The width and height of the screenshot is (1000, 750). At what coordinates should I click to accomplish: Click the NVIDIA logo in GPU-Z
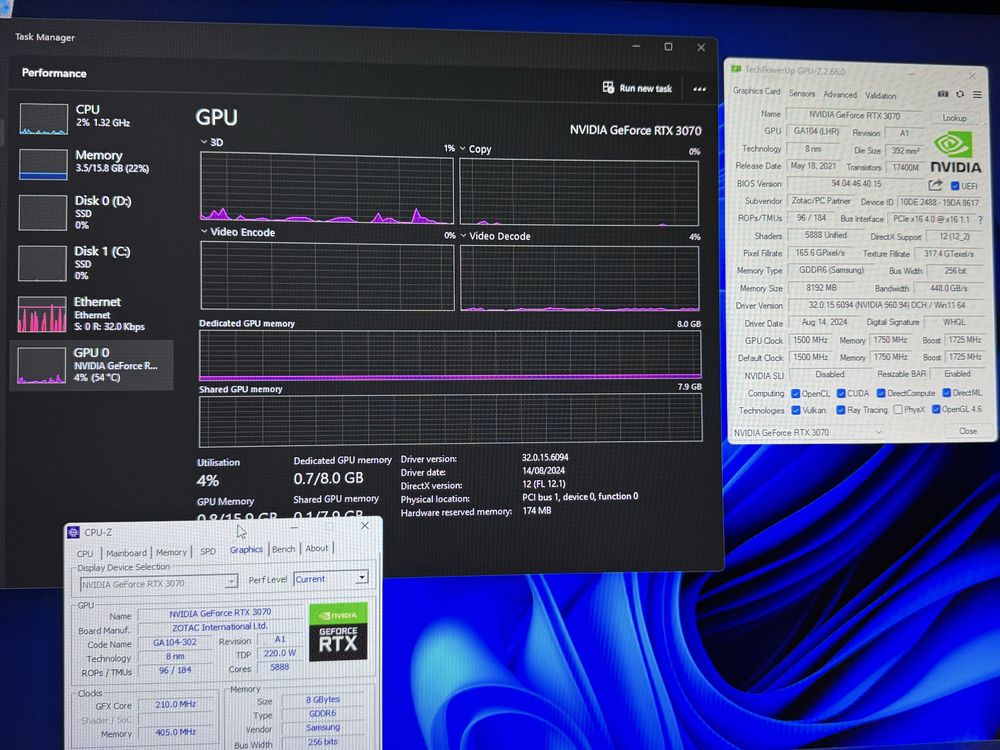click(x=955, y=152)
